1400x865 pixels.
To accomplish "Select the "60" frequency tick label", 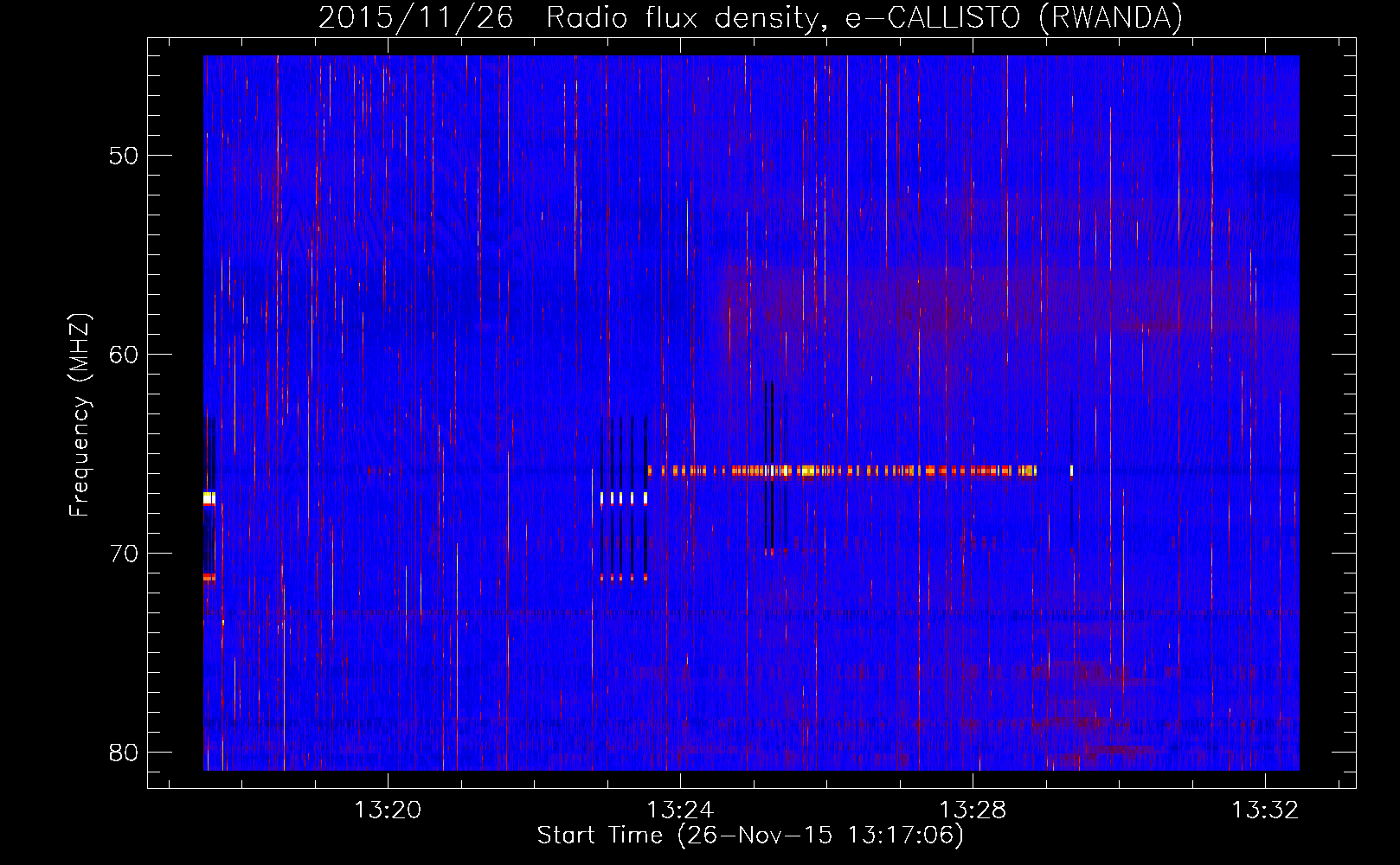I will pyautogui.click(x=124, y=355).
